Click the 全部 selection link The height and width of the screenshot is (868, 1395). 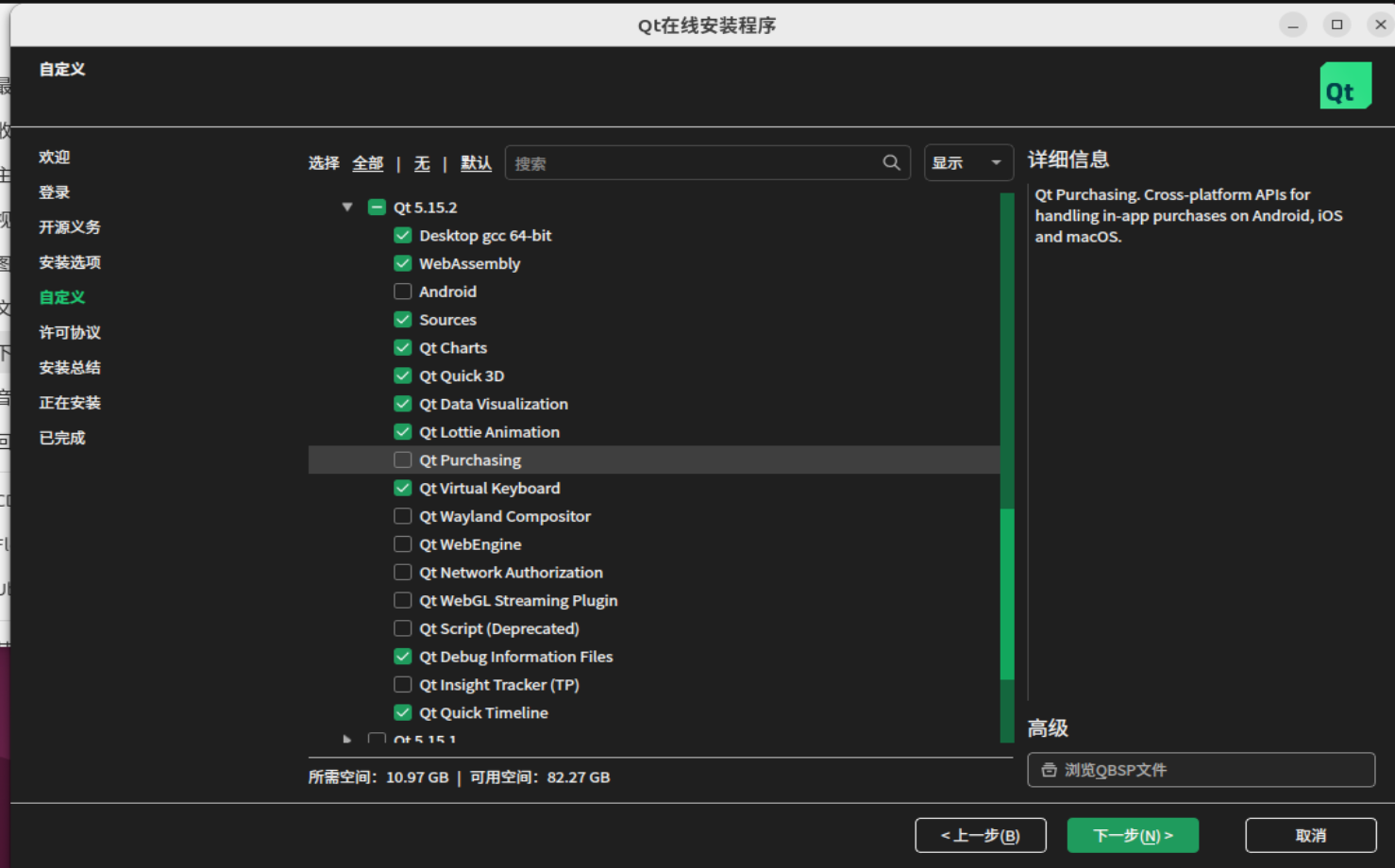[368, 162]
